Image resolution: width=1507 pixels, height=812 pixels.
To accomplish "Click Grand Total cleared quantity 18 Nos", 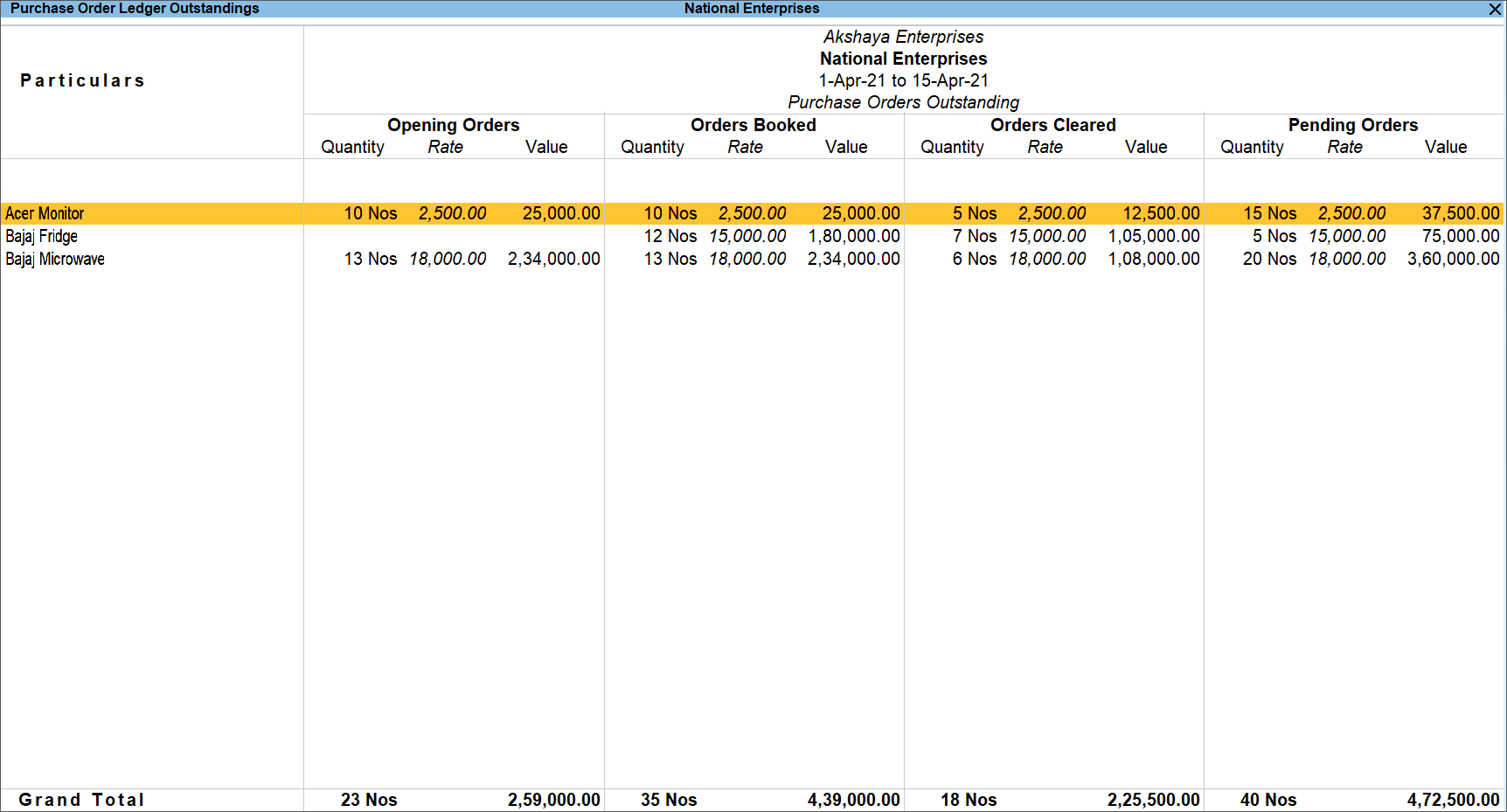I will click(969, 800).
